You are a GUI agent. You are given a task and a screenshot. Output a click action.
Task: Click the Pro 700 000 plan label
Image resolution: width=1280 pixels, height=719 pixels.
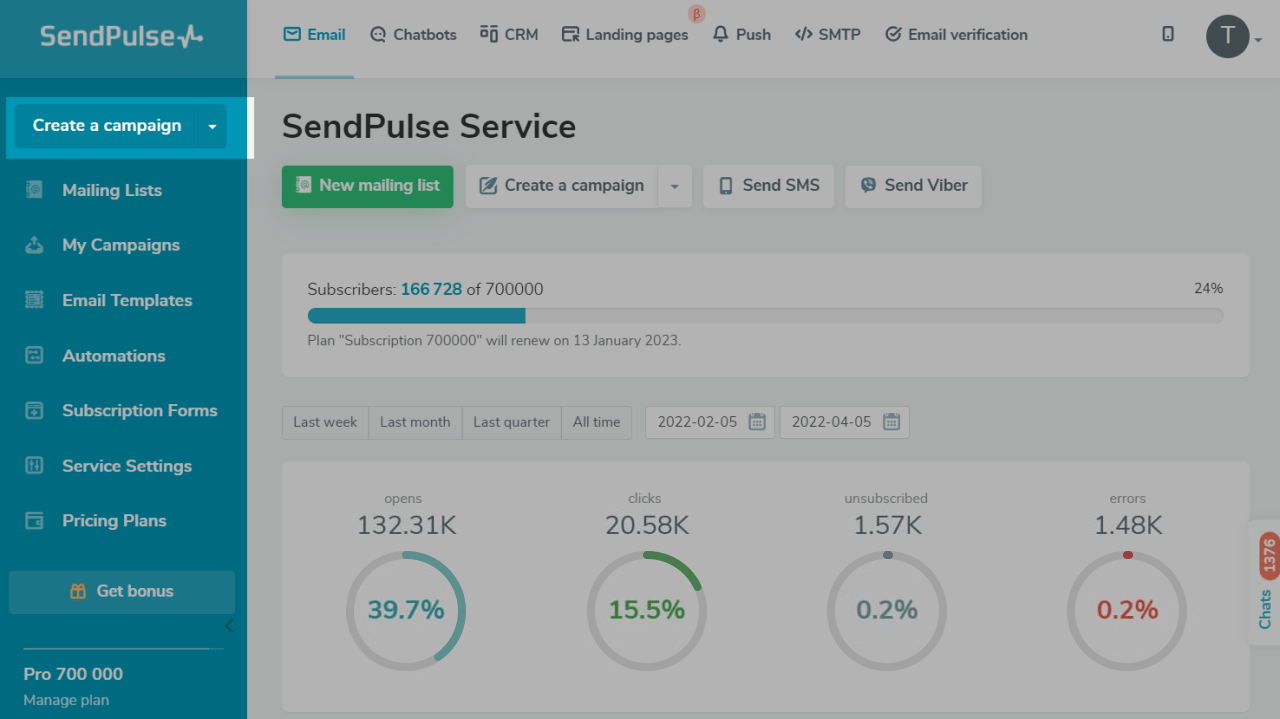[74, 674]
